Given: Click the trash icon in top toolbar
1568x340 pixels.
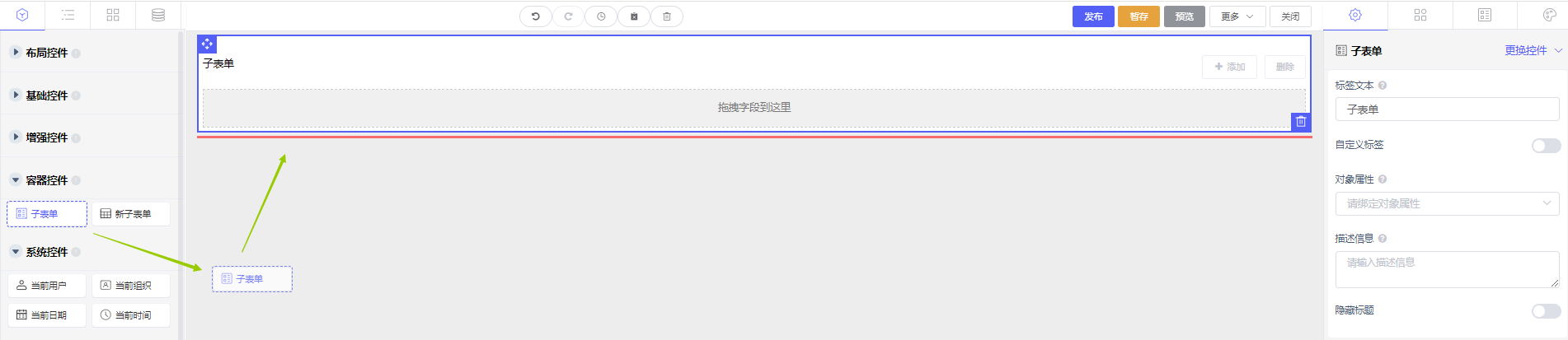Looking at the screenshot, I should click(x=667, y=16).
